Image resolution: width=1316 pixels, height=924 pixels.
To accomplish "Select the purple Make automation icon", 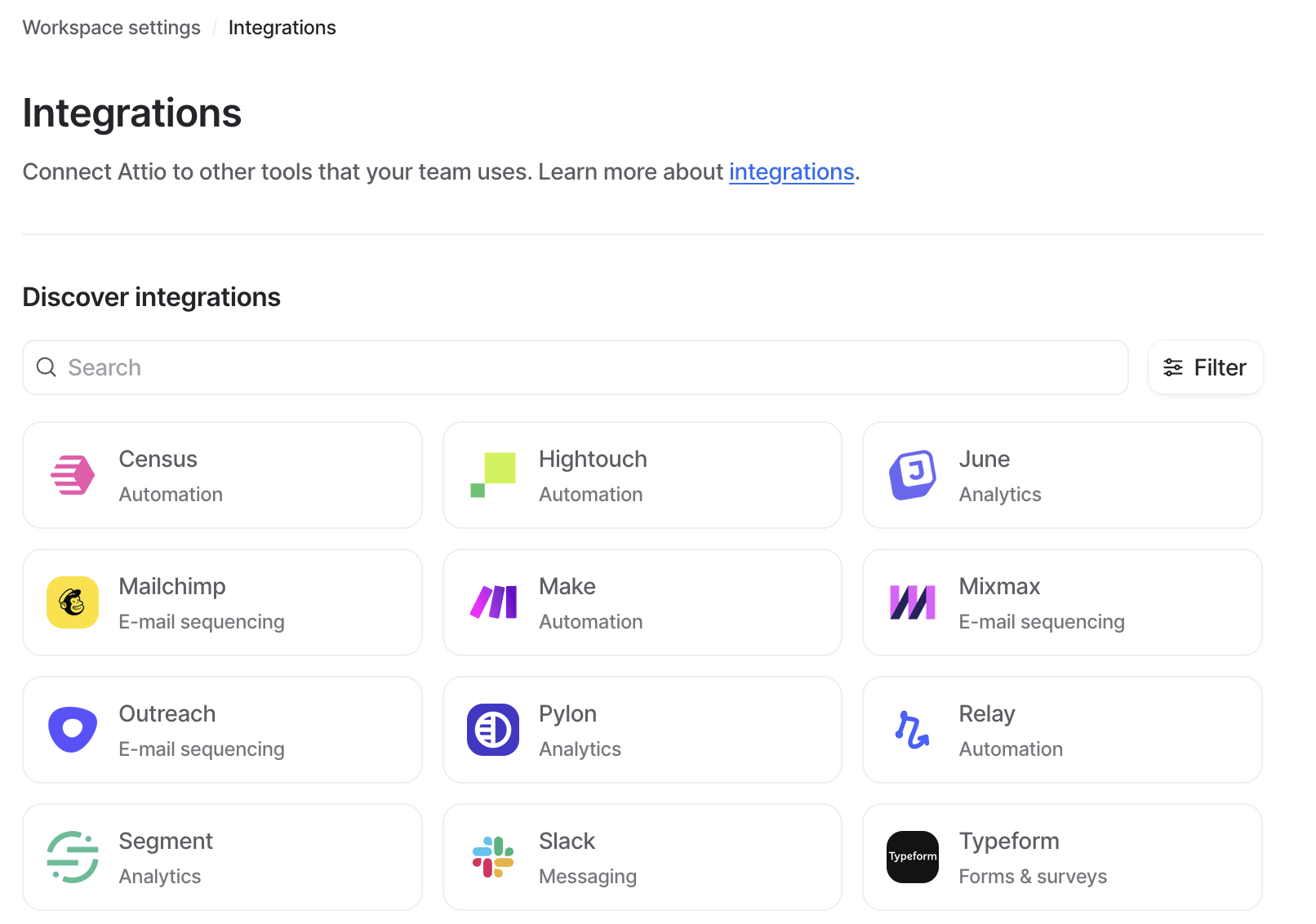I will [x=493, y=602].
